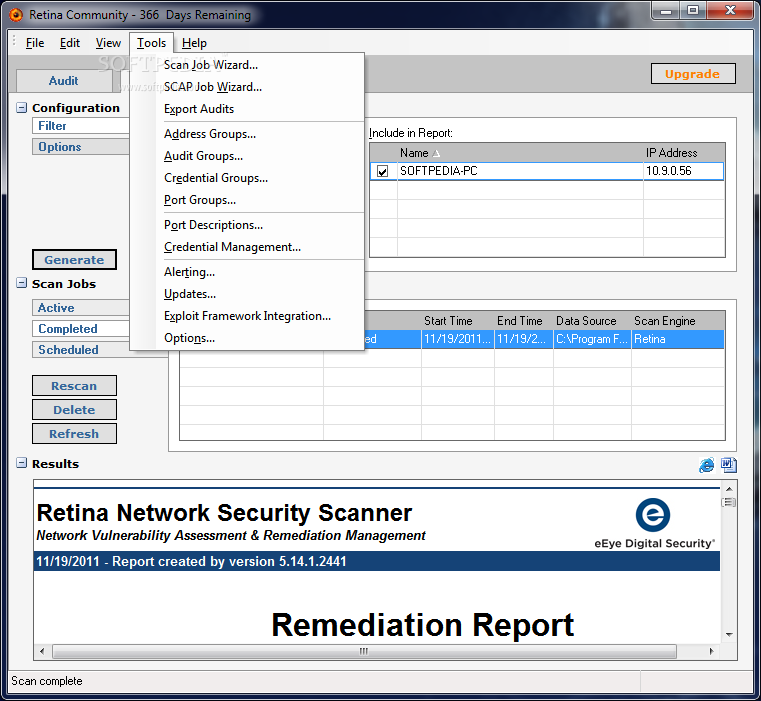Open the Help menu
Image resolution: width=761 pixels, height=701 pixels.
point(194,43)
